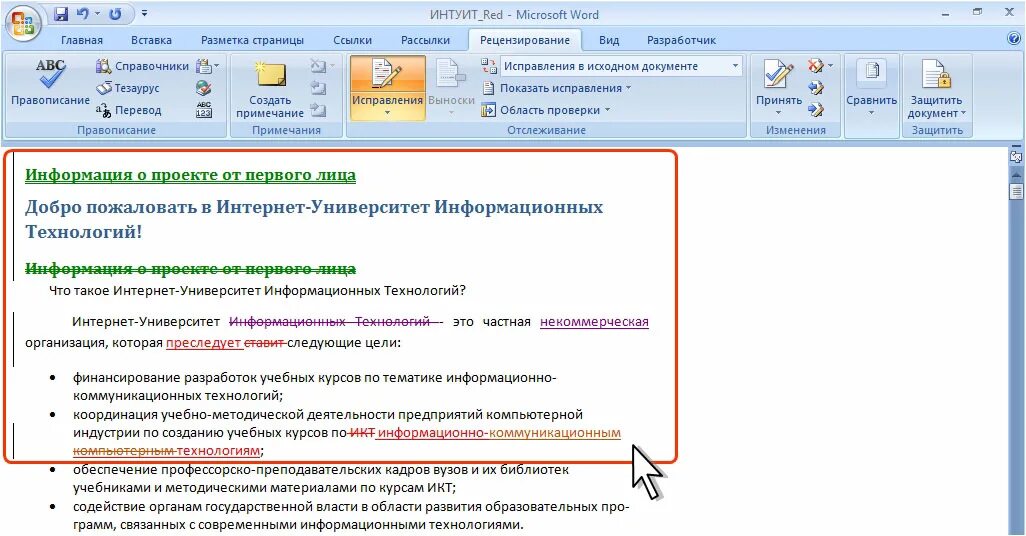
Task: Click the line Что такое Интернет-Университет
Action: coord(257,291)
